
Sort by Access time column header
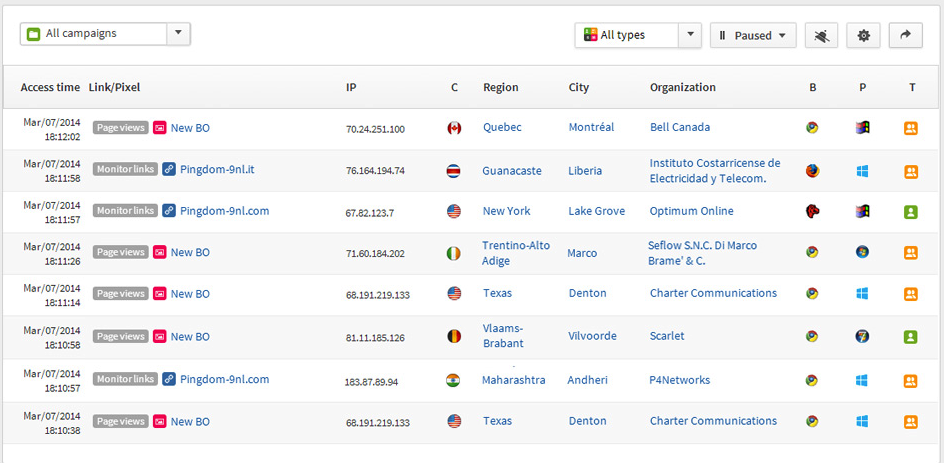(x=50, y=87)
